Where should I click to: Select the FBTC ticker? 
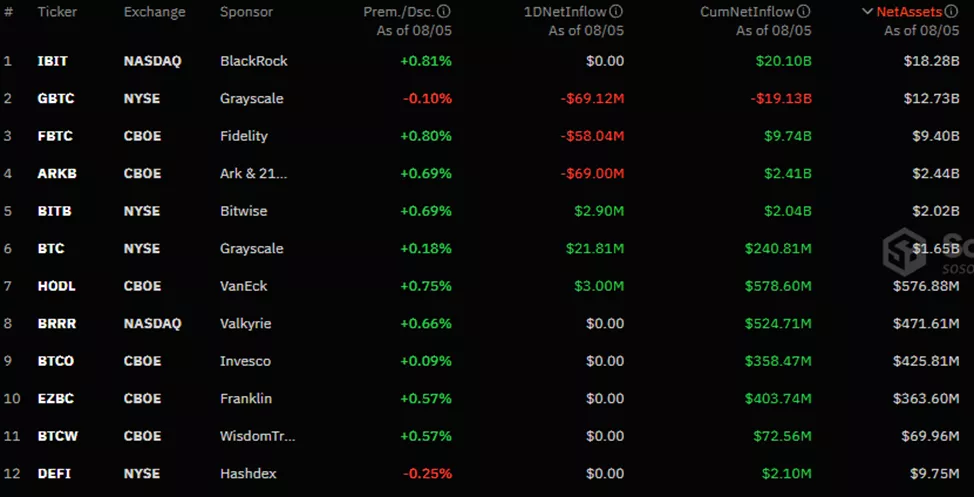[x=55, y=136]
